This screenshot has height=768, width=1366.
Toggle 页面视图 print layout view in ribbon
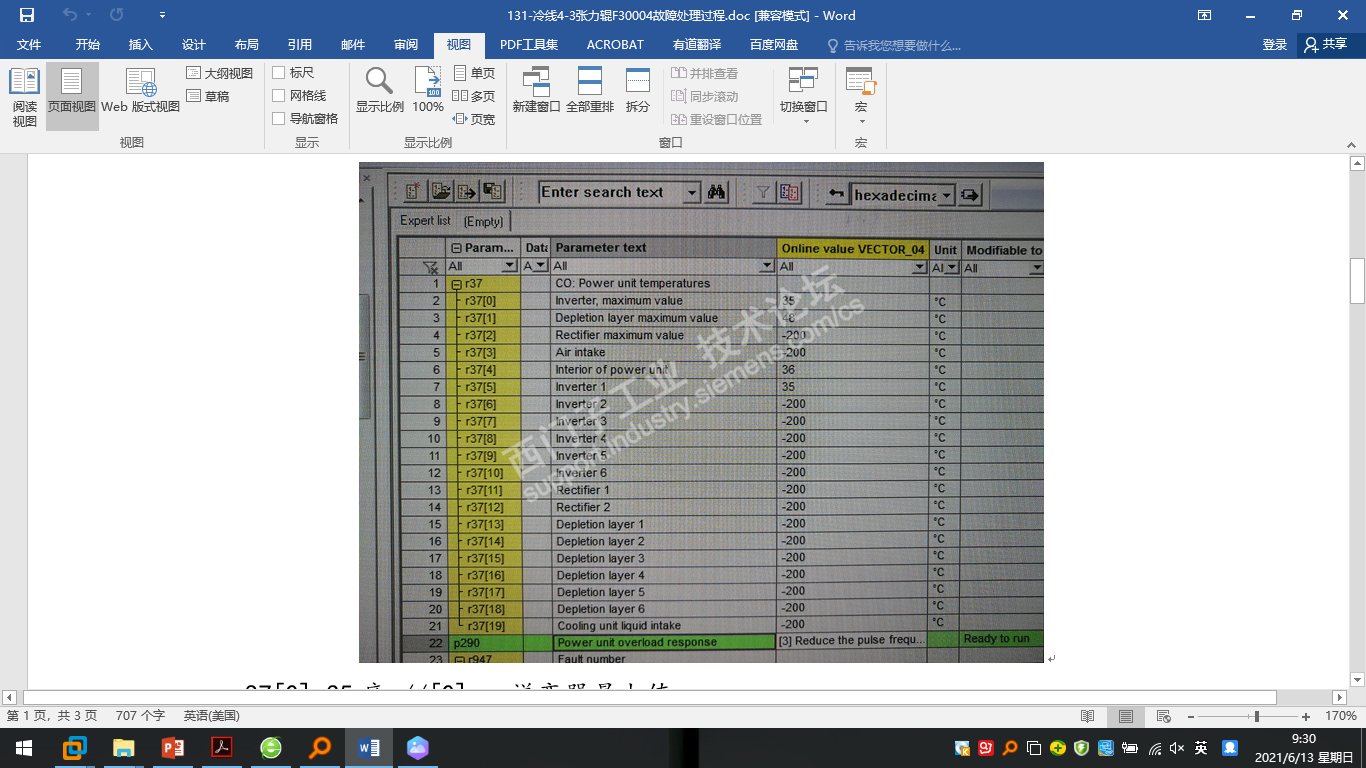coord(72,97)
